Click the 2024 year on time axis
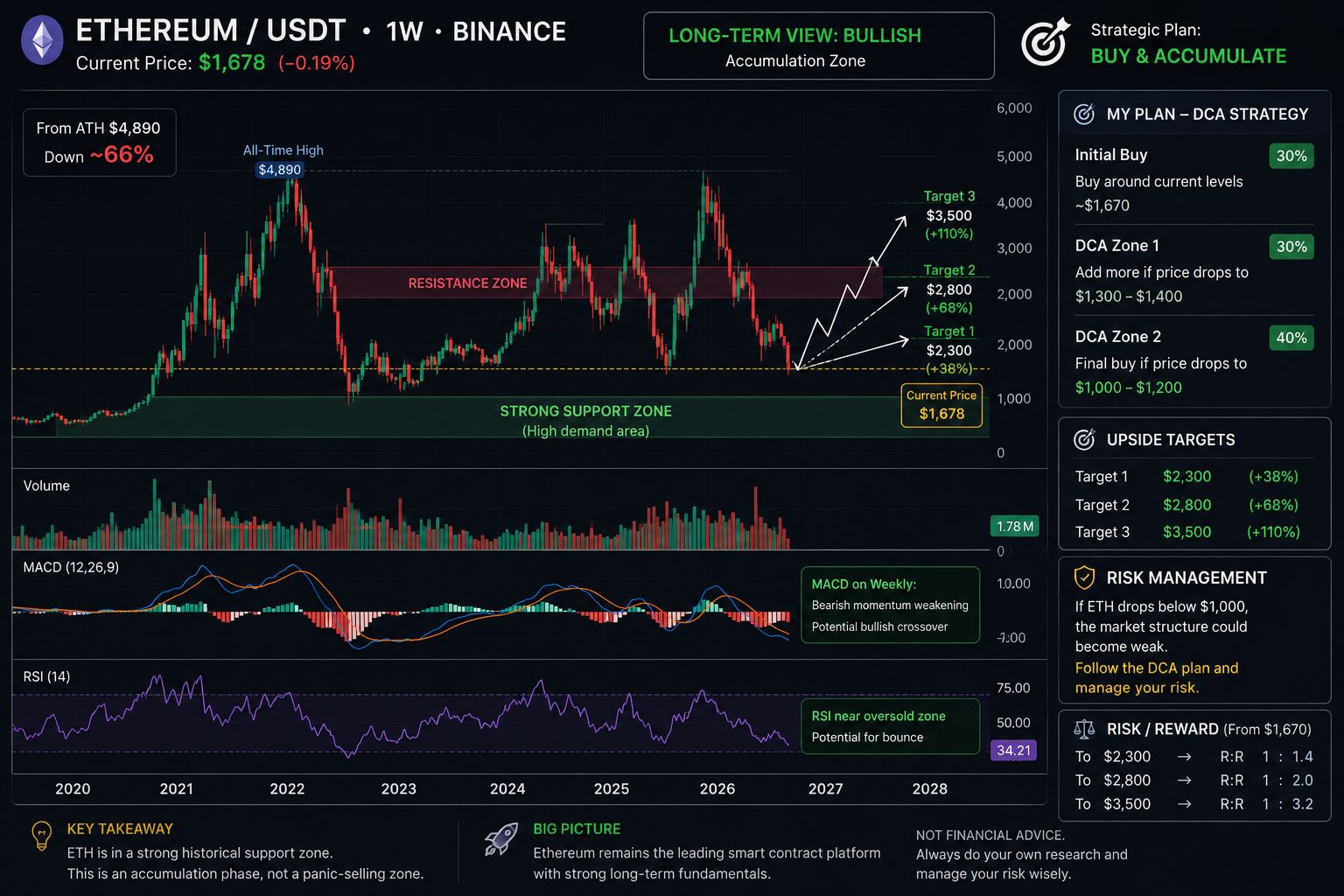This screenshot has width=1344, height=896. [x=507, y=788]
